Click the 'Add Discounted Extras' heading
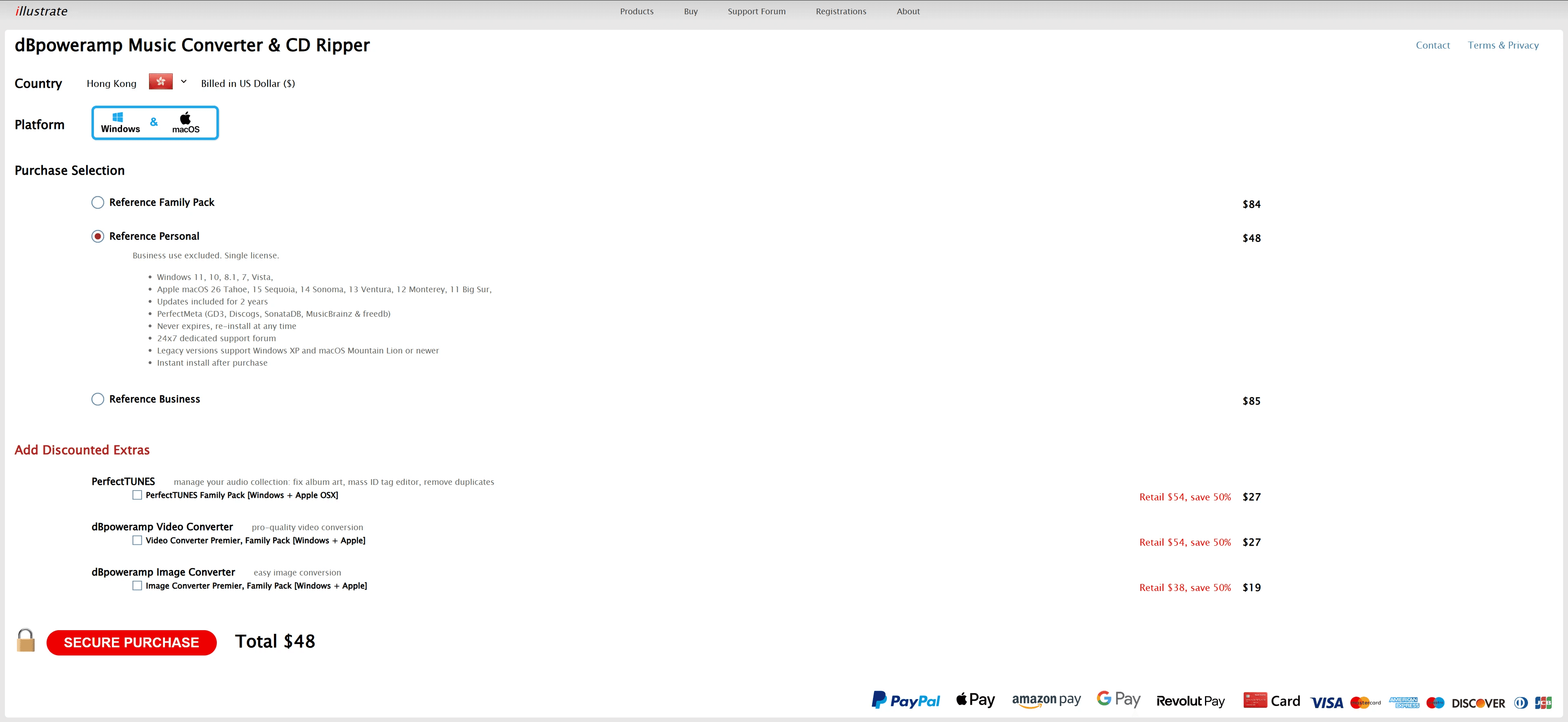The width and height of the screenshot is (1568, 722). coord(82,450)
